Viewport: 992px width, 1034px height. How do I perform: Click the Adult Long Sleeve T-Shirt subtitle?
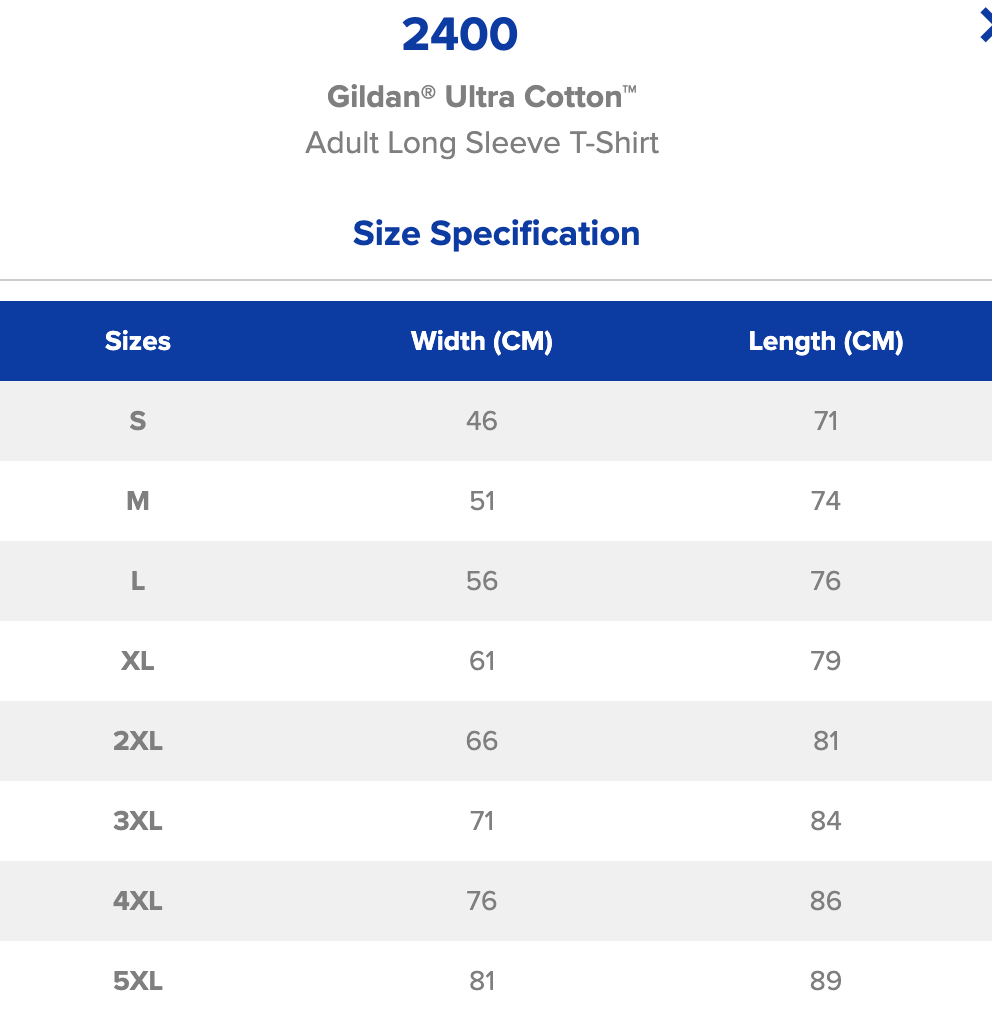point(481,143)
